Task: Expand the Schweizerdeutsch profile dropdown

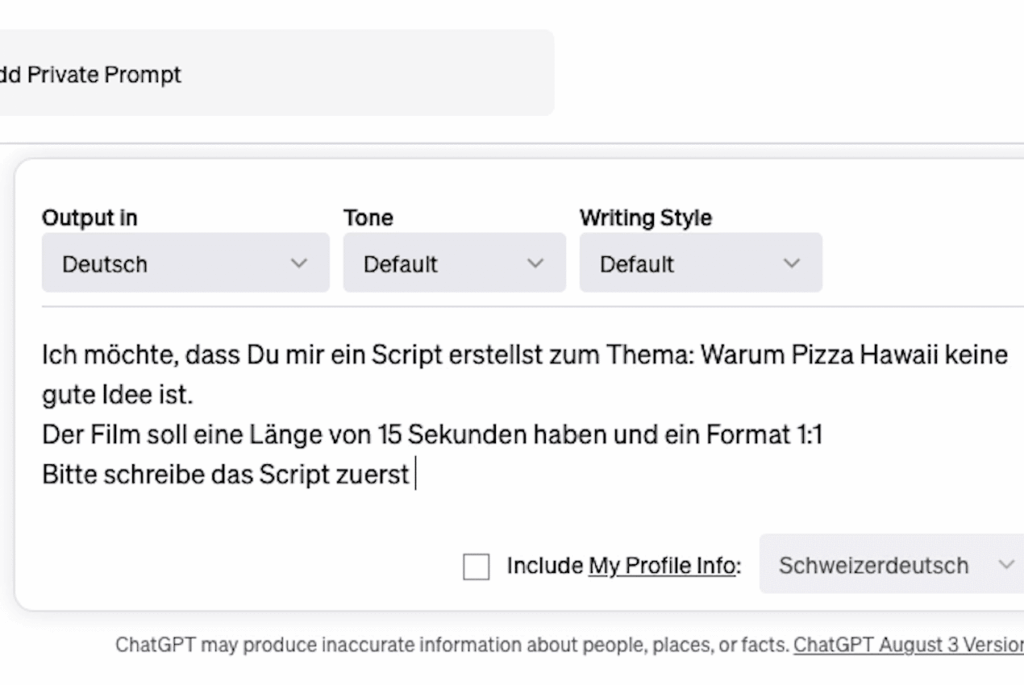Action: click(x=891, y=564)
